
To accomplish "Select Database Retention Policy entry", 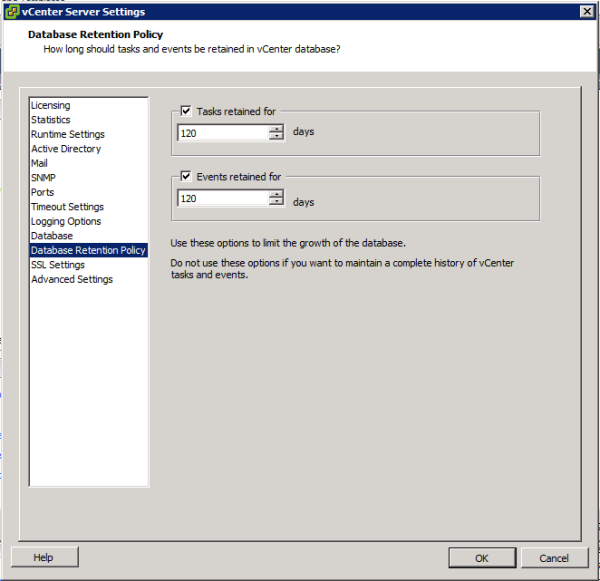I will (x=88, y=250).
